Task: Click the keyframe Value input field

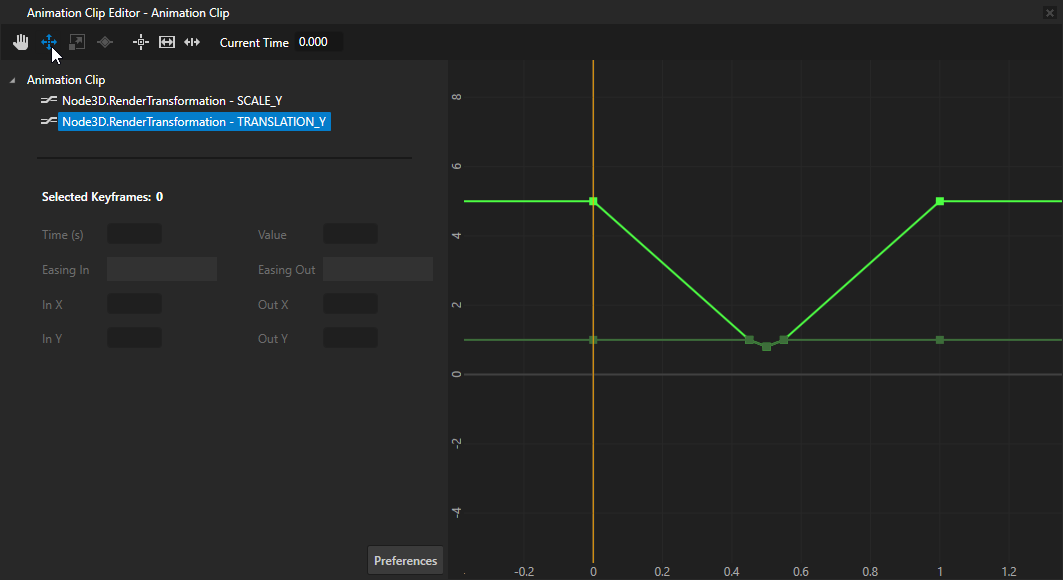Action: pos(350,234)
